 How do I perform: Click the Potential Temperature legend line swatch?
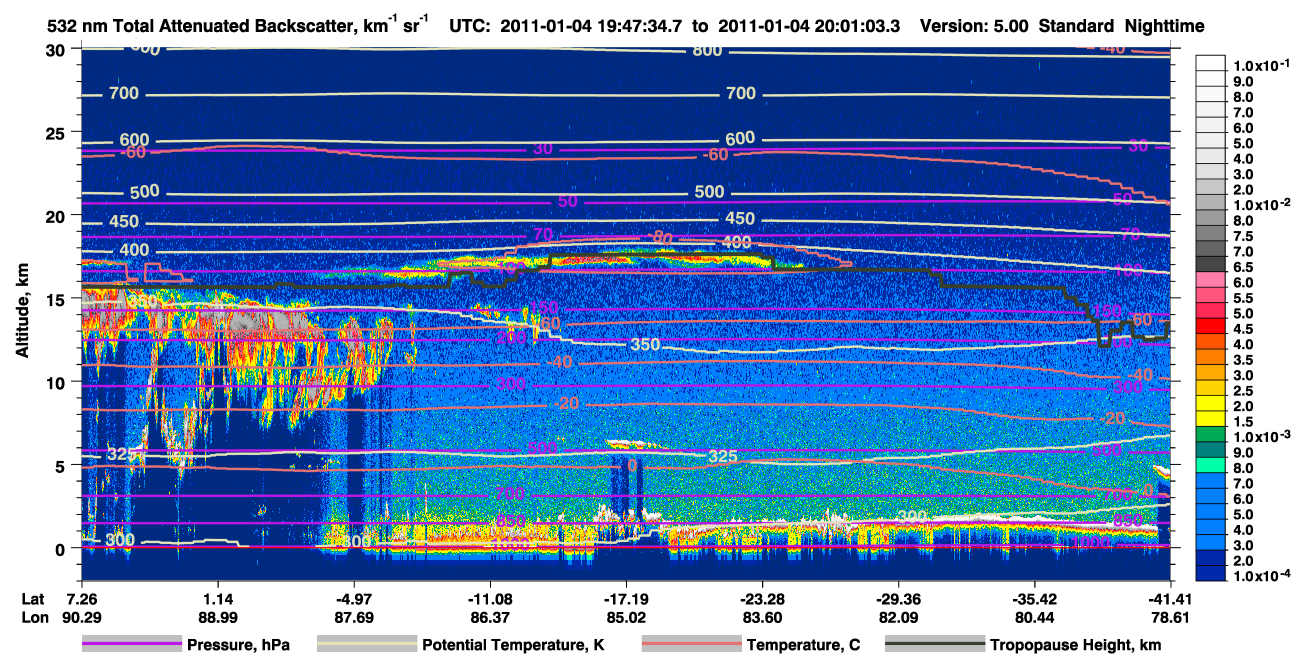point(366,645)
